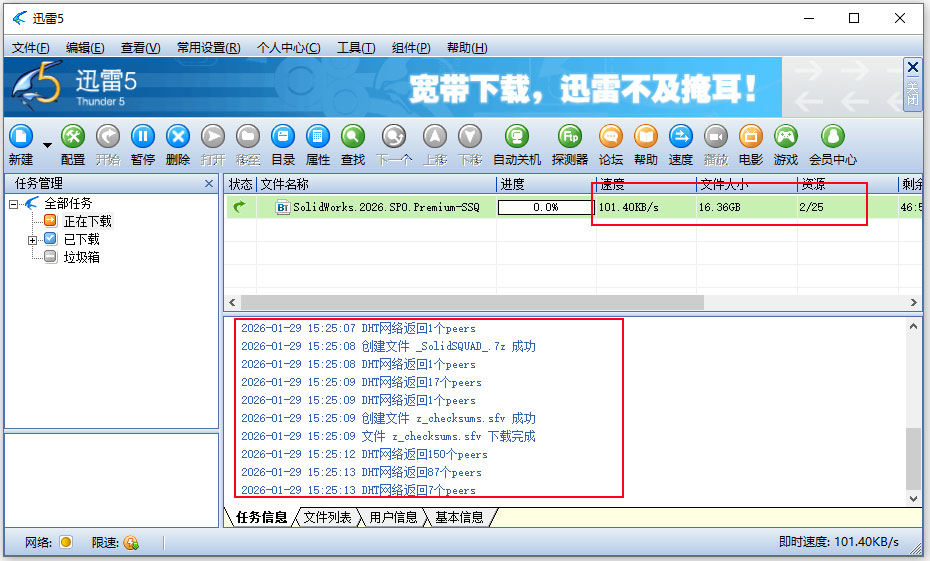Click right arrow of task list scrollbar

[x=913, y=302]
